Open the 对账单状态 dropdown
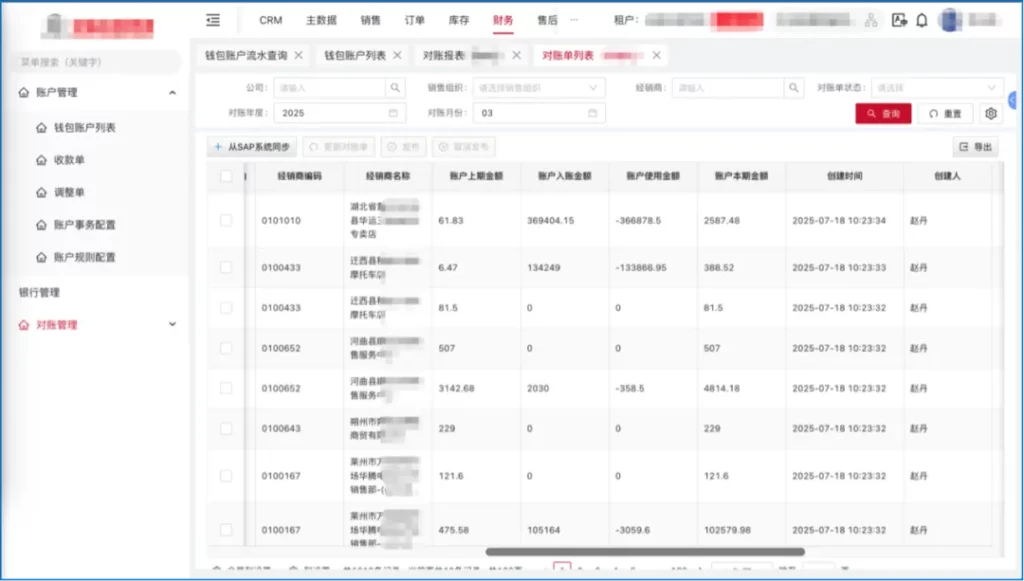Screen dimensions: 1024x581 pos(937,87)
